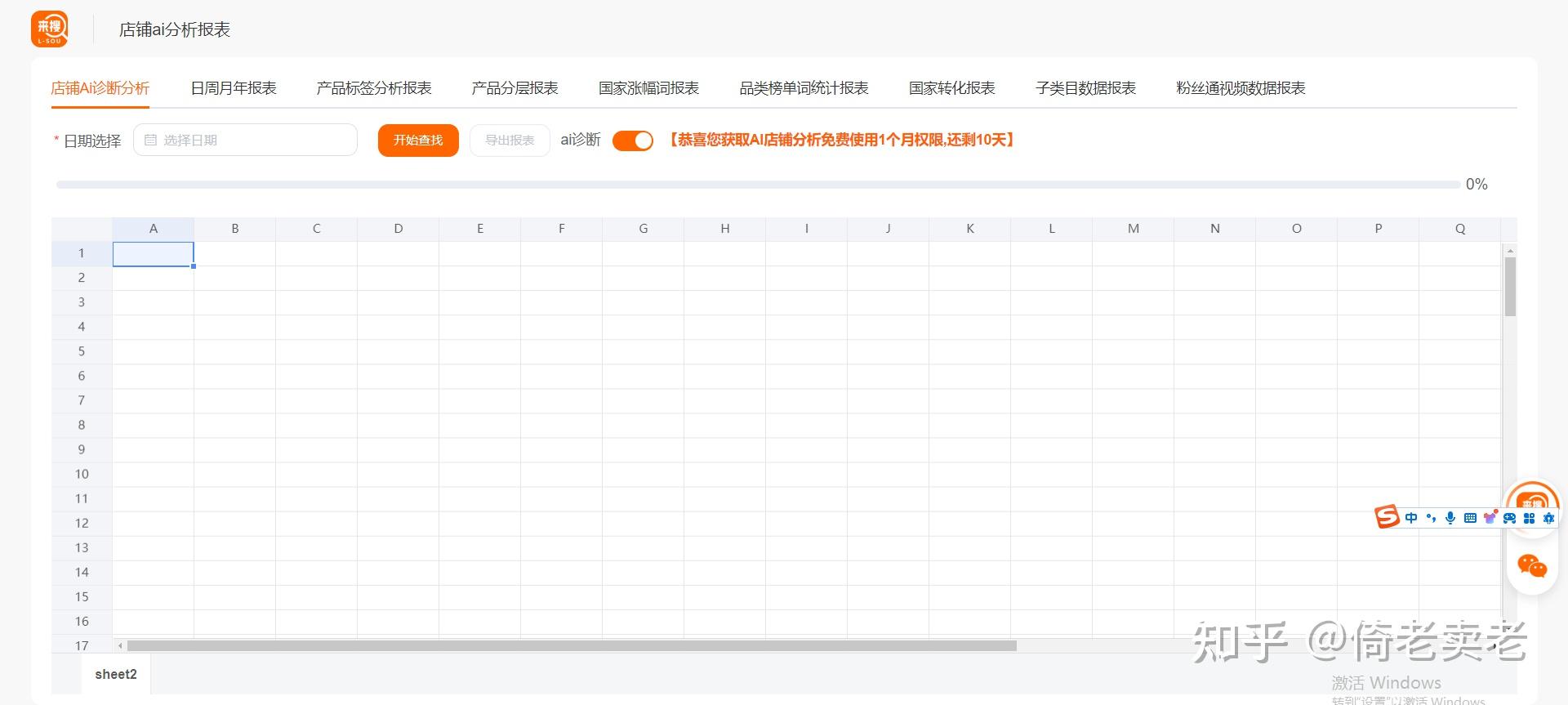Click the Sogou input method S logo
1568x705 pixels.
[x=1387, y=517]
